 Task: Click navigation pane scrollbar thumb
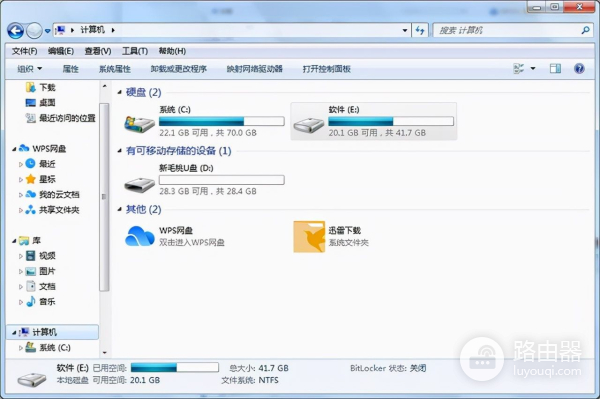[104, 197]
